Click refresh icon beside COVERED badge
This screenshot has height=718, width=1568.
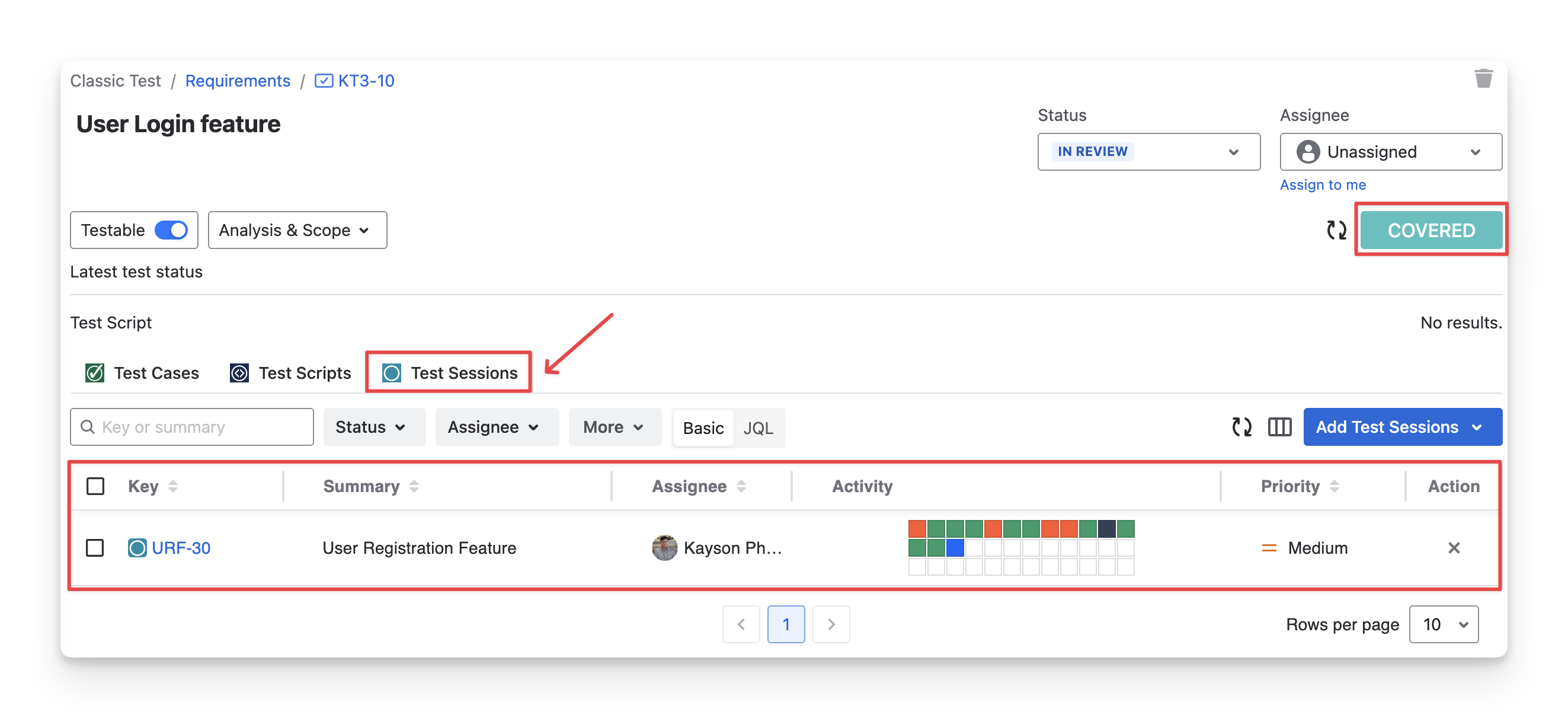tap(1336, 230)
